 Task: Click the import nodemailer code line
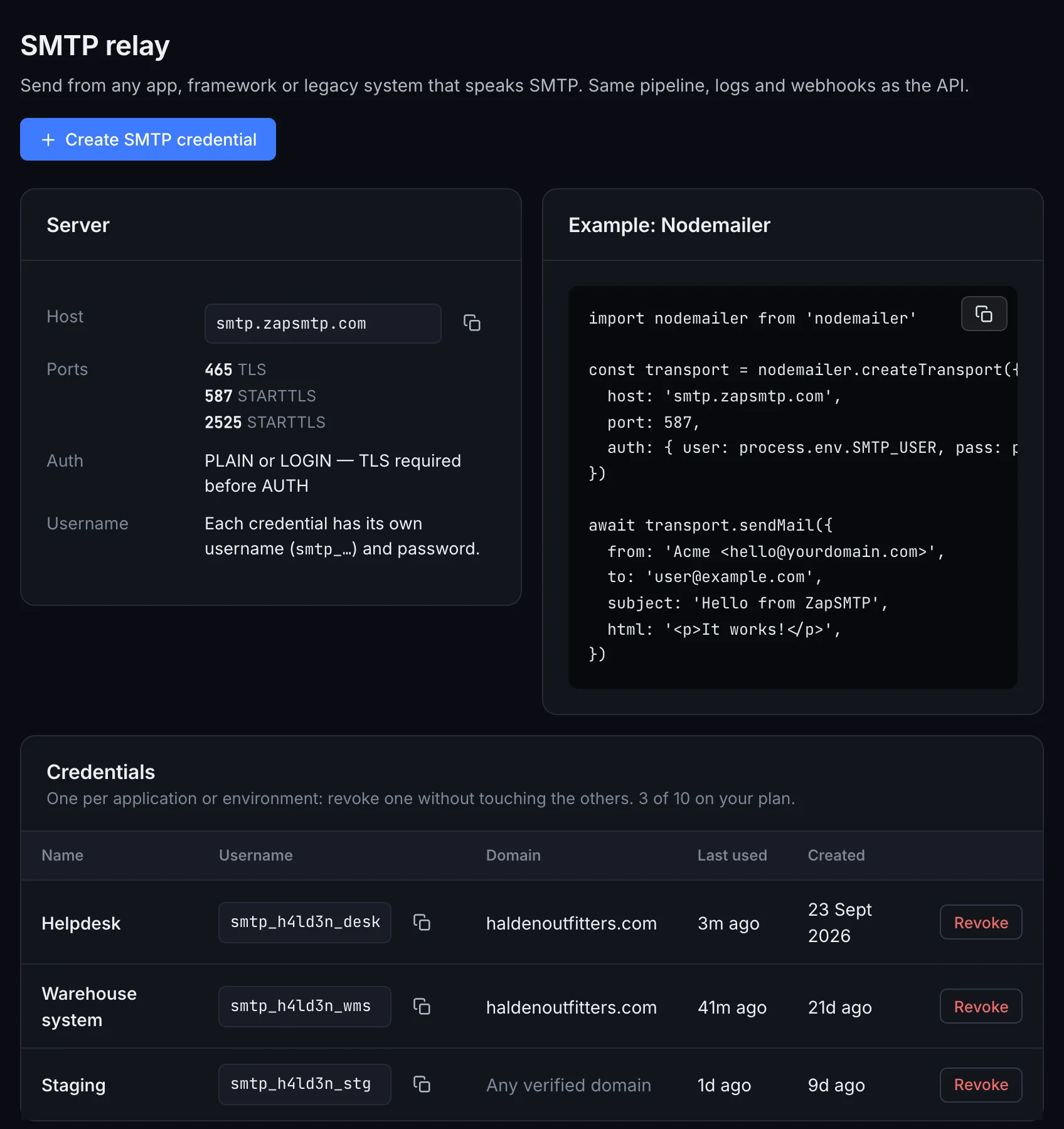click(752, 319)
